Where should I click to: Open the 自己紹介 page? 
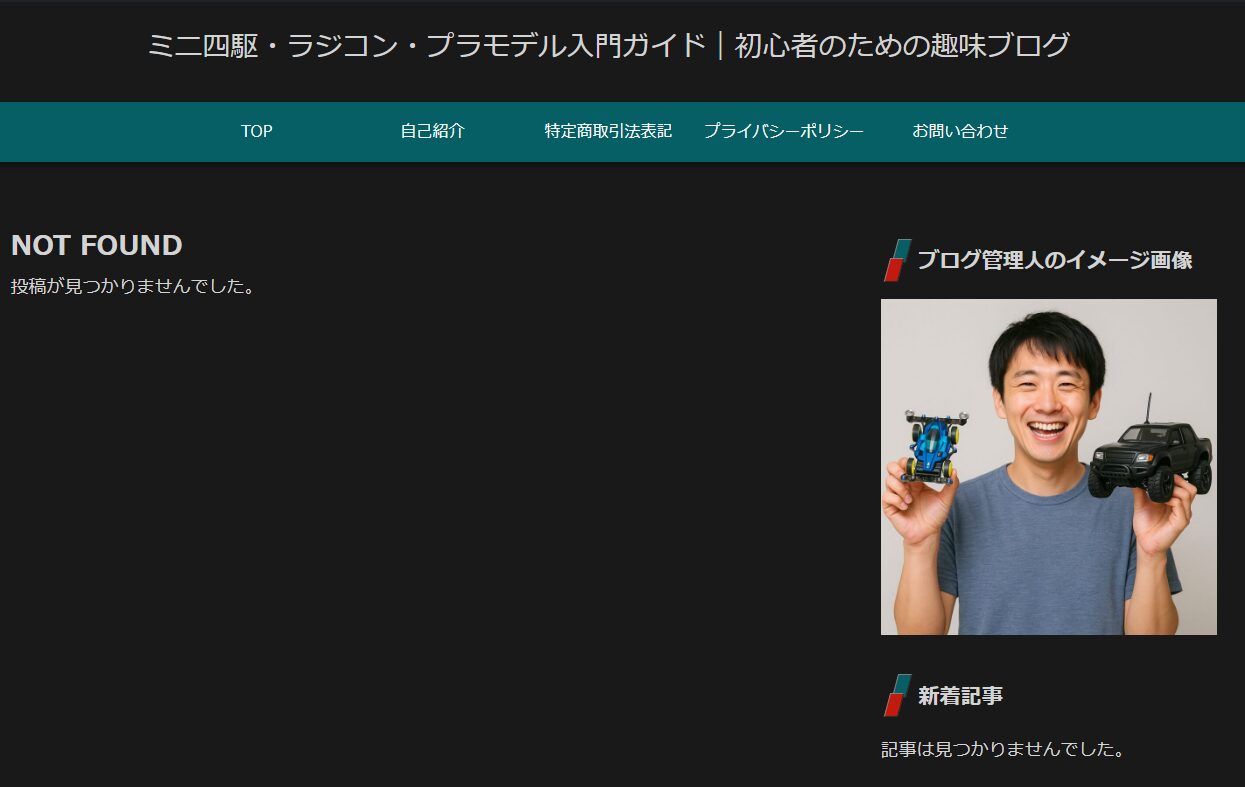point(432,131)
